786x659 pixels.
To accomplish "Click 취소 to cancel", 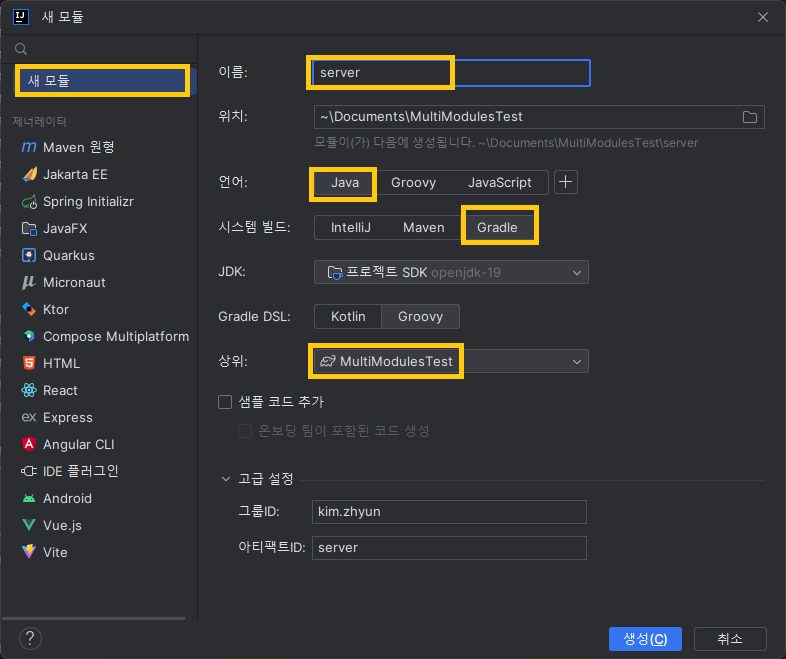I will click(730, 639).
